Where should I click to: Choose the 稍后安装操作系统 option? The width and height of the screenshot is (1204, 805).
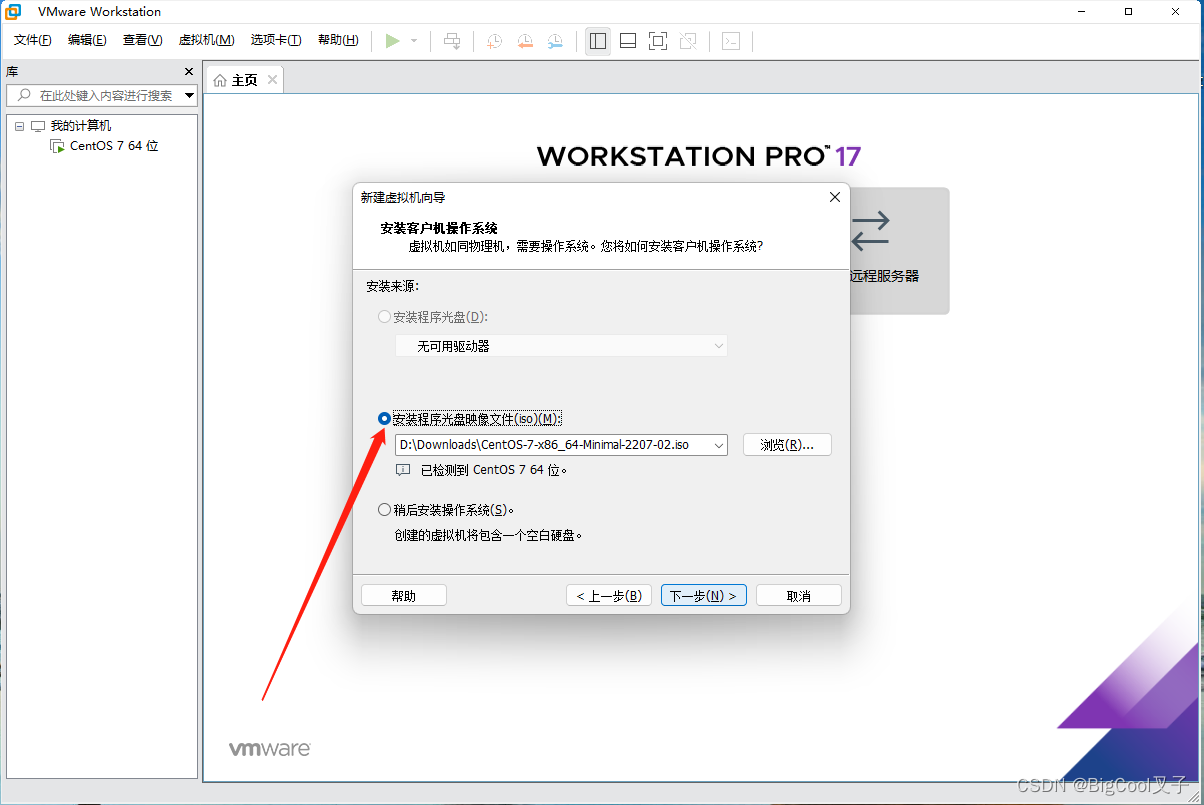click(384, 509)
